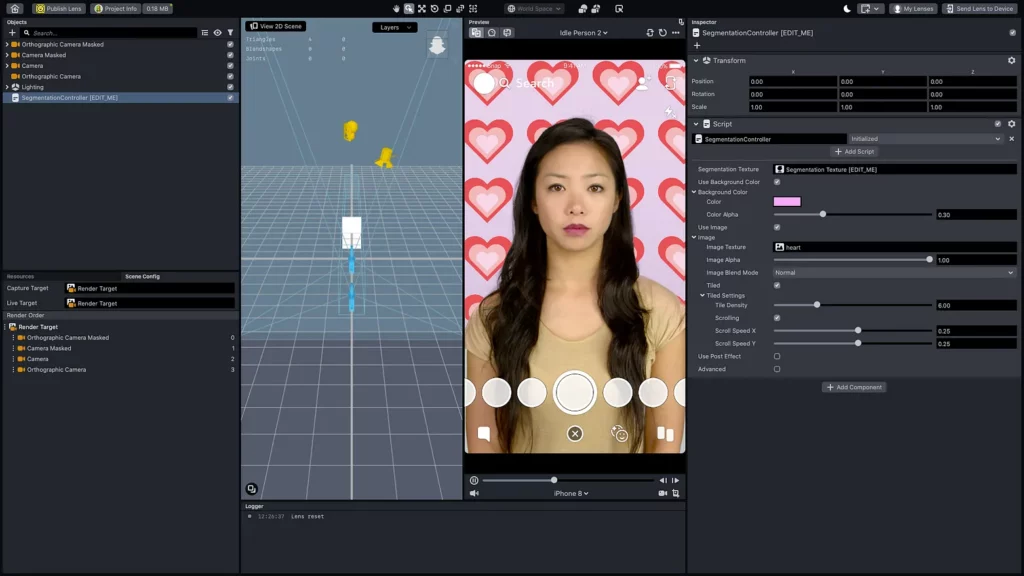Uncheck the Scrolling option
This screenshot has width=1024, height=576.
click(x=777, y=318)
